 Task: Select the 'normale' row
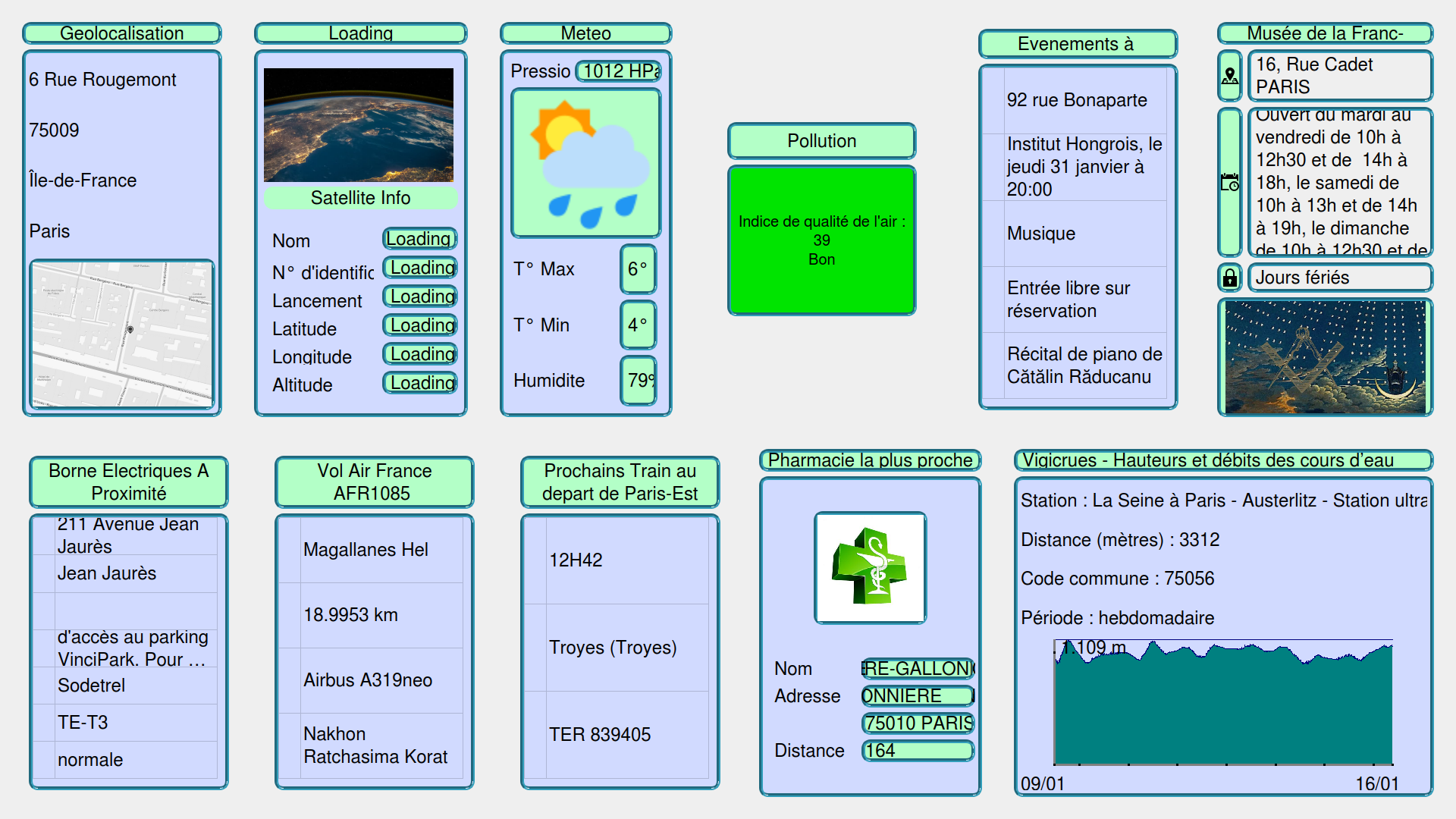[125, 760]
